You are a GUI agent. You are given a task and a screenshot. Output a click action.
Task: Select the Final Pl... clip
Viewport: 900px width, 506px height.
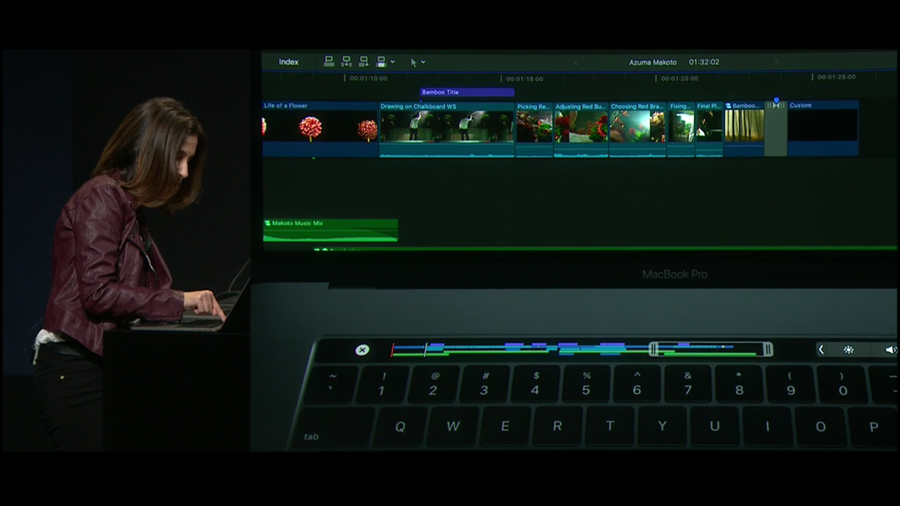tap(709, 130)
